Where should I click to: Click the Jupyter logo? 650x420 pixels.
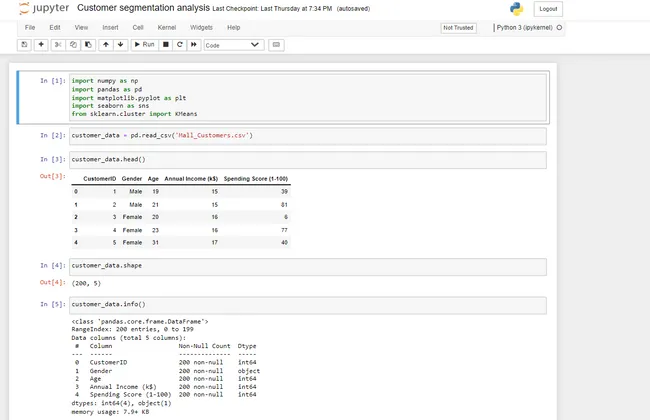tap(44, 8)
